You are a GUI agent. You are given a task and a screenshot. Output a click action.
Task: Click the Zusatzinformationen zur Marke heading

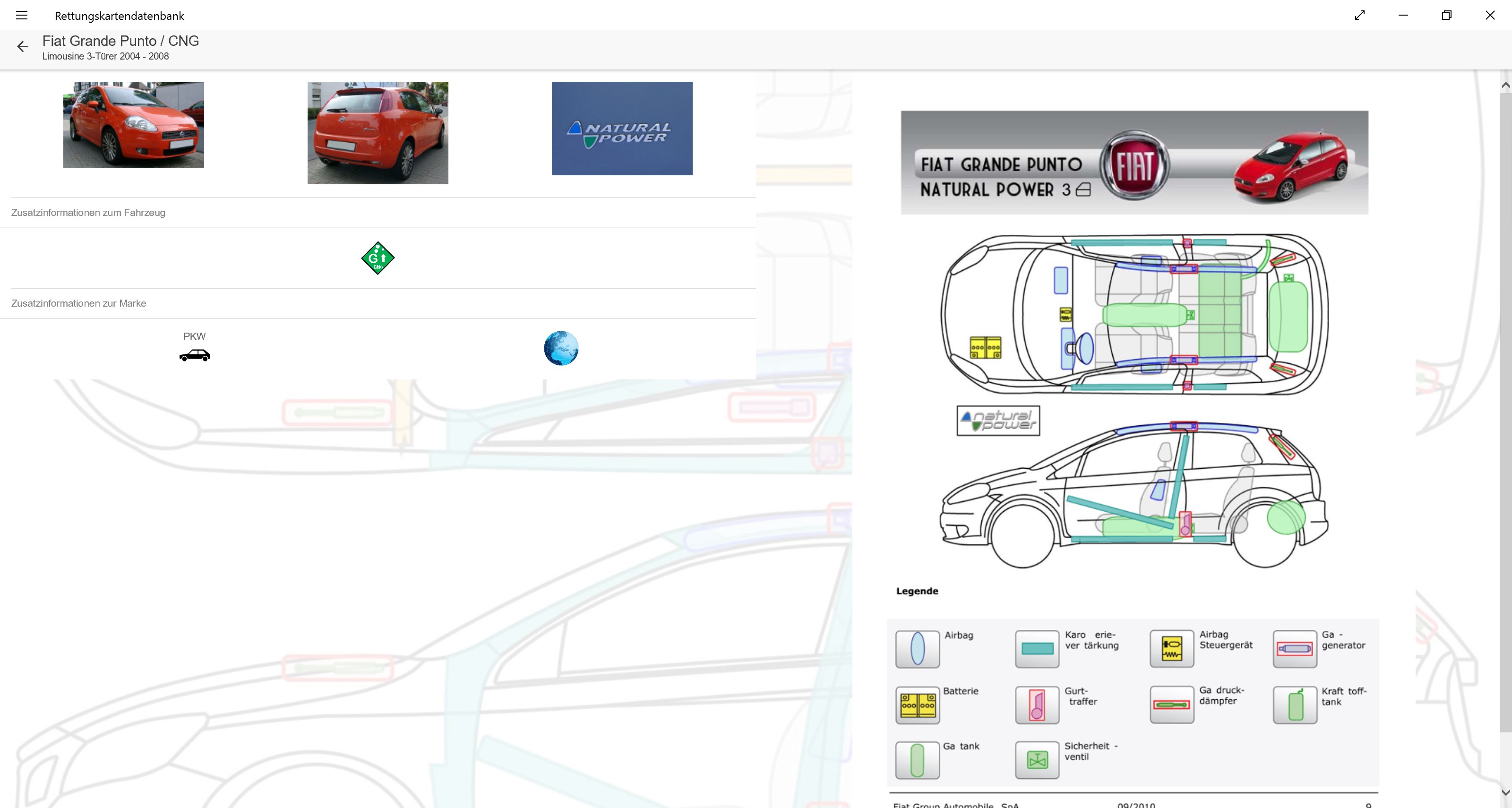point(78,303)
